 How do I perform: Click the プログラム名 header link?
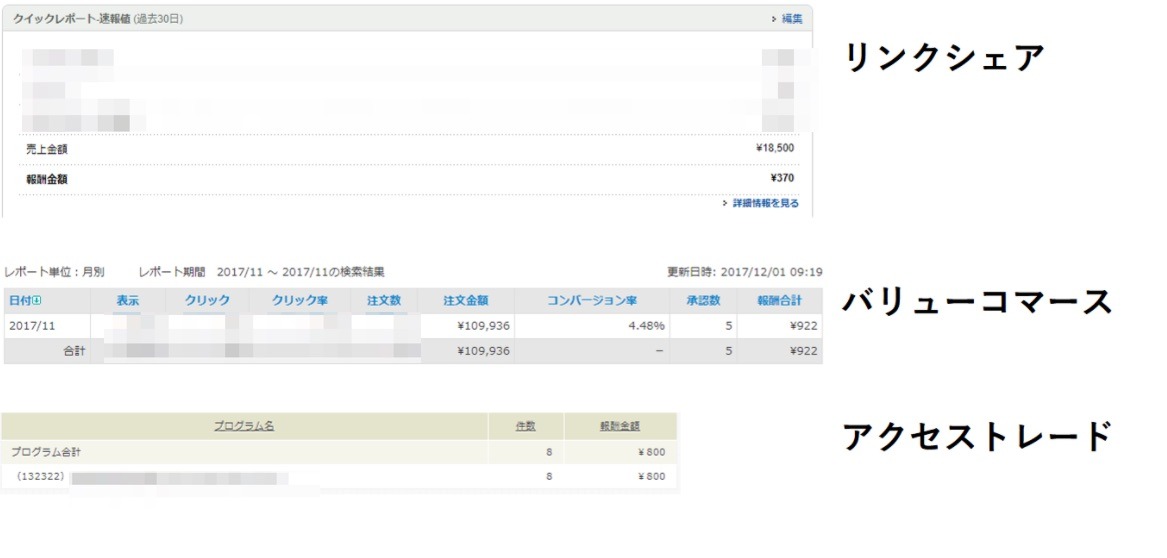tap(243, 426)
